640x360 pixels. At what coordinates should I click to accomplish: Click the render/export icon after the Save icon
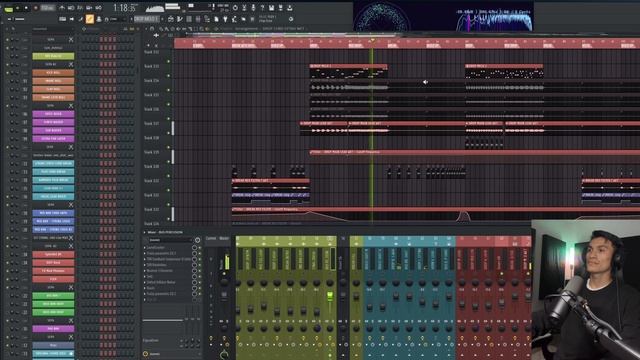280,8
